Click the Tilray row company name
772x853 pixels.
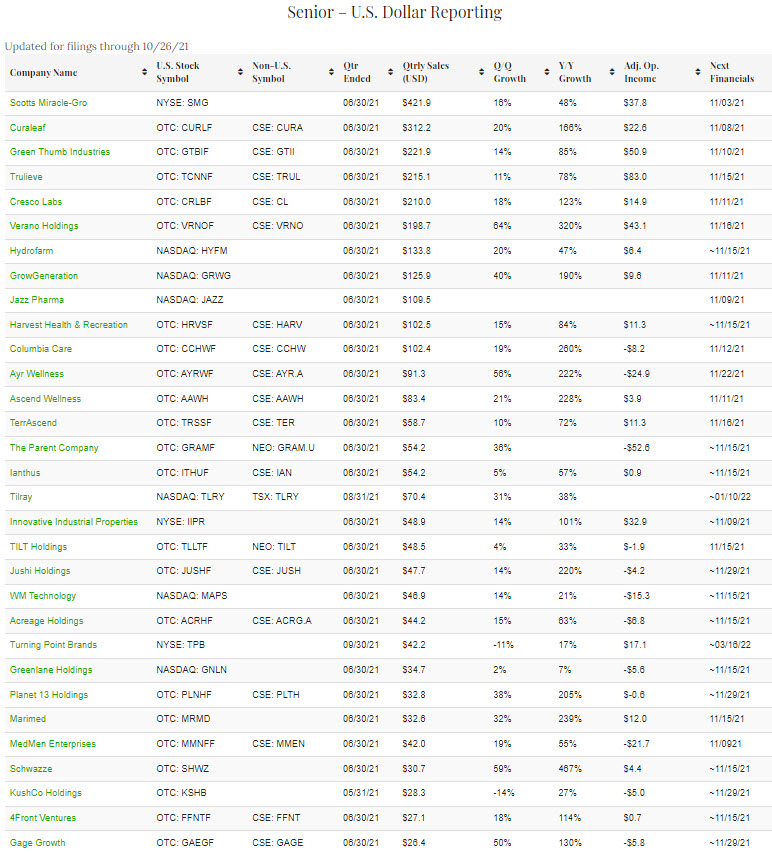click(x=24, y=497)
